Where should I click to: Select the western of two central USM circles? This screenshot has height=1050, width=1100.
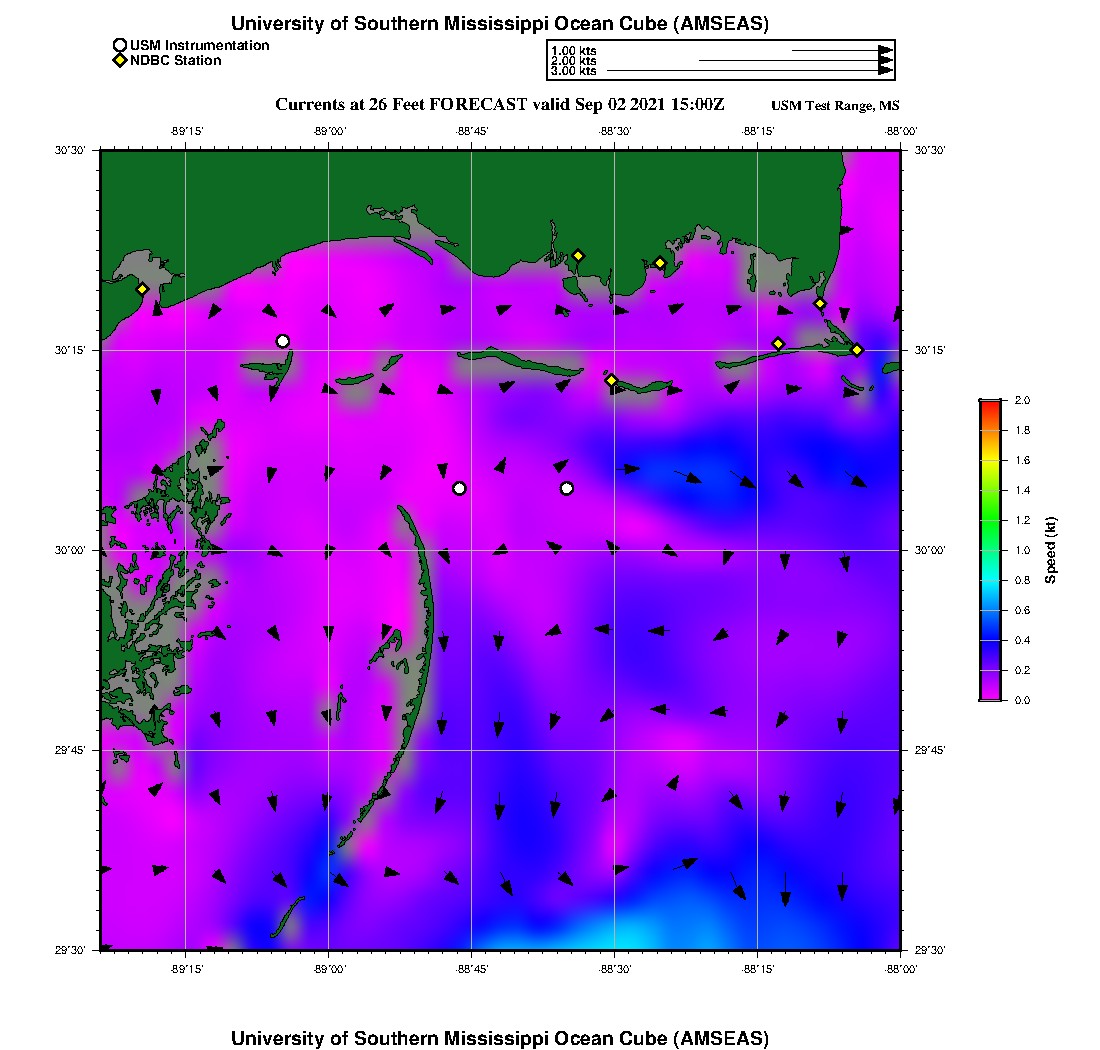point(459,488)
